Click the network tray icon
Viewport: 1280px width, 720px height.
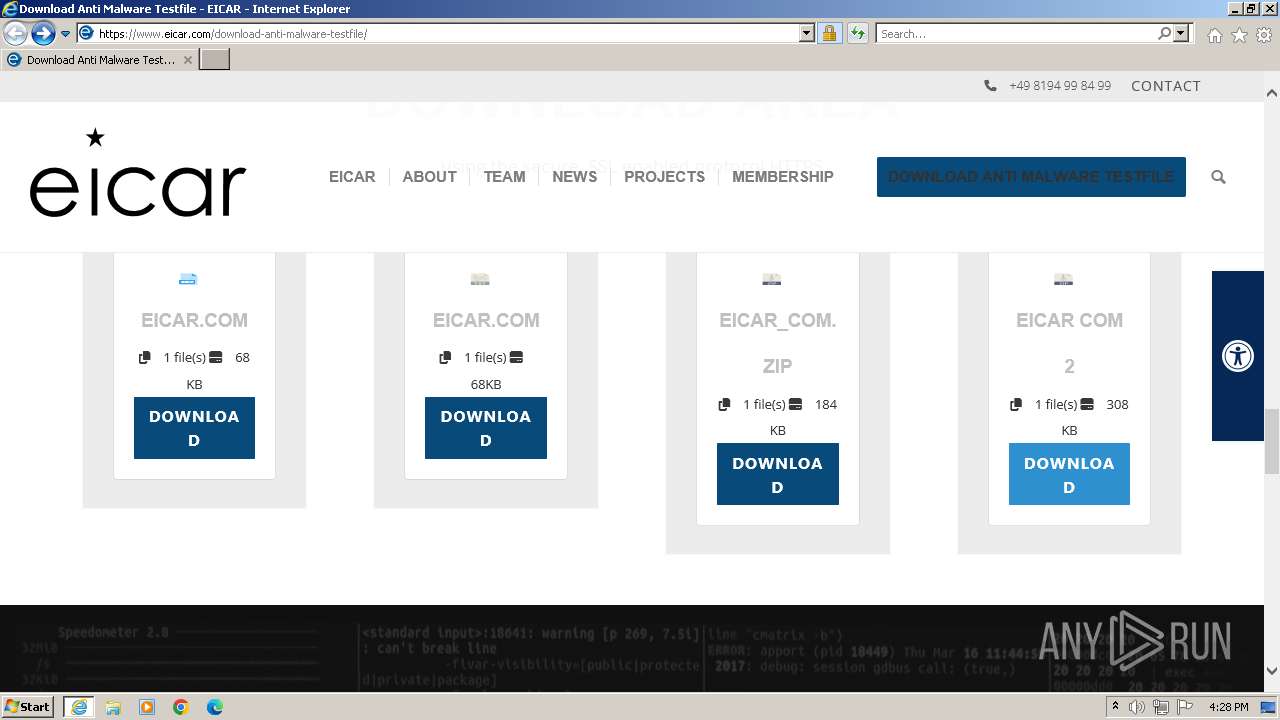pyautogui.click(x=1161, y=707)
